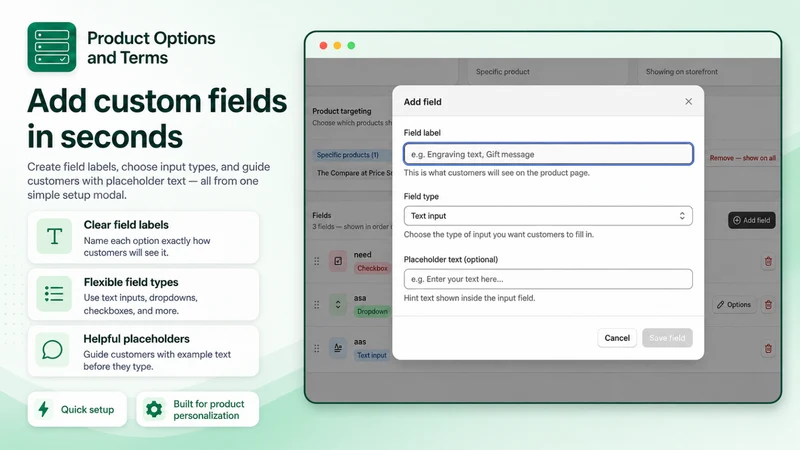Click the T icon of Clear field labels

point(54,237)
